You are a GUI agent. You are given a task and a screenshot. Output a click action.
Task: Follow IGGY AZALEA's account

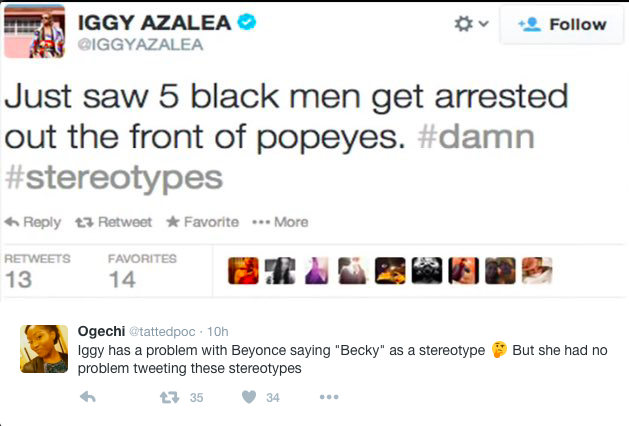[565, 24]
